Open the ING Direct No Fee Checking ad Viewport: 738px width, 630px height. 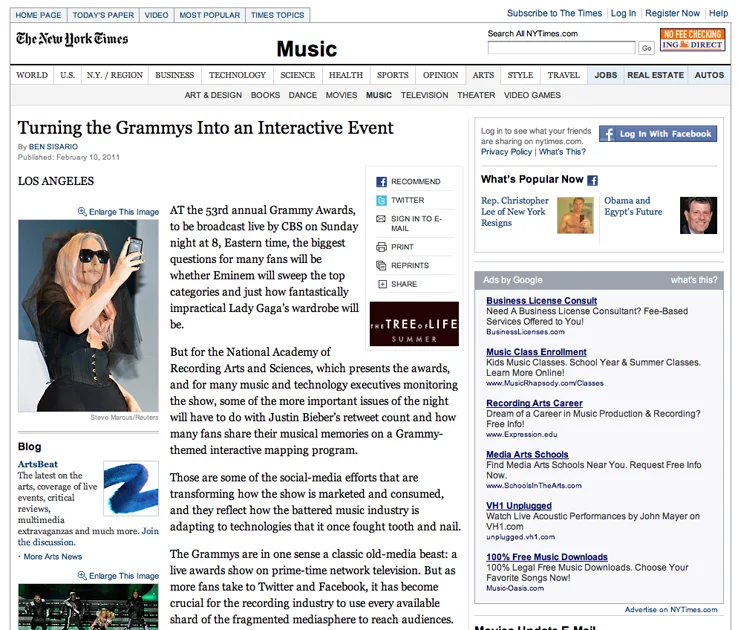692,40
